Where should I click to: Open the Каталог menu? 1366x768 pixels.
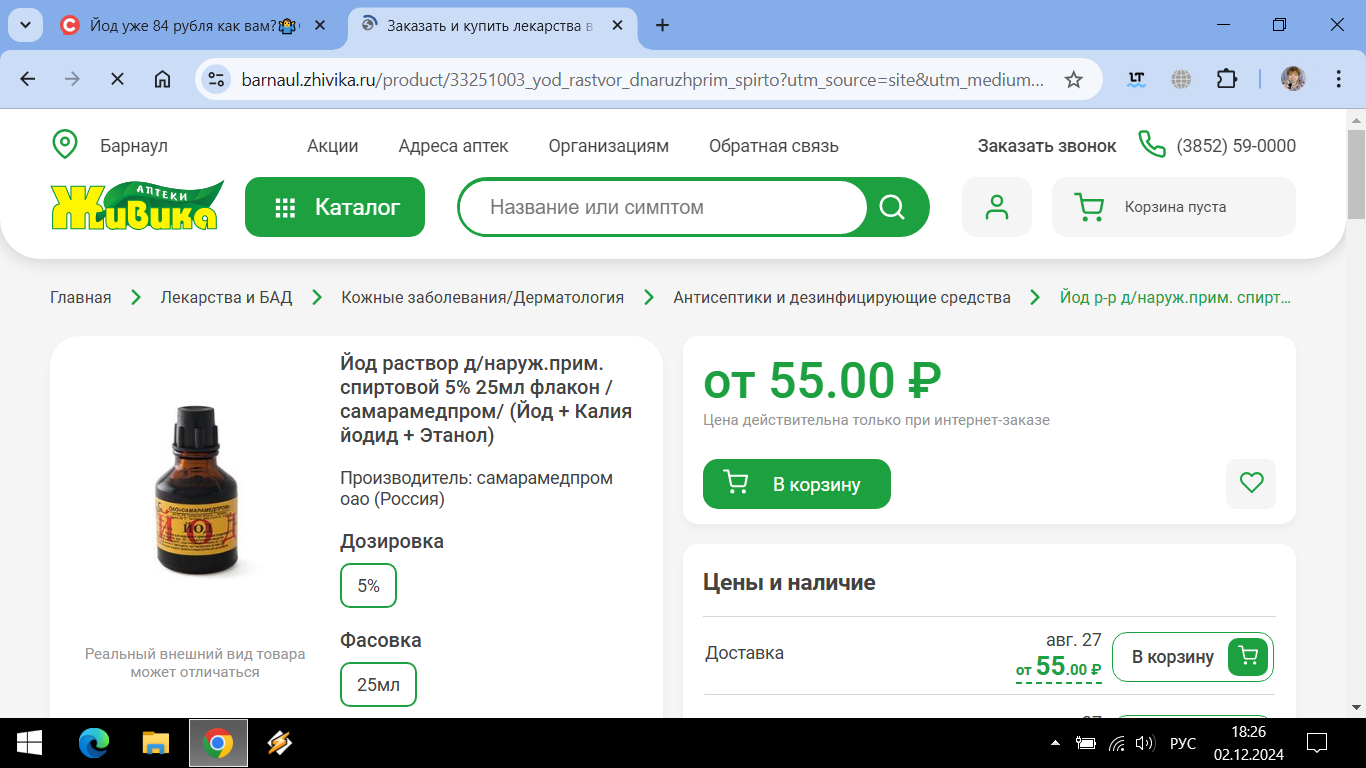(x=335, y=207)
